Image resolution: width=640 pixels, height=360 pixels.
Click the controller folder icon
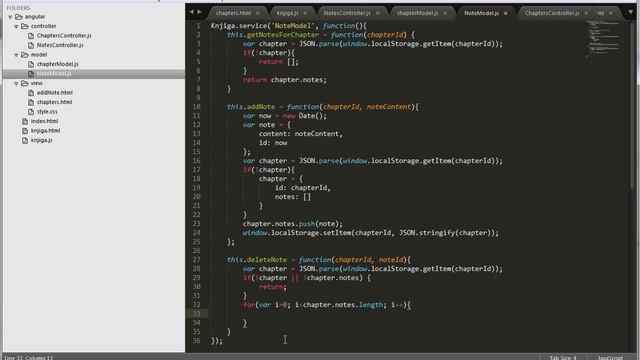coord(25,26)
